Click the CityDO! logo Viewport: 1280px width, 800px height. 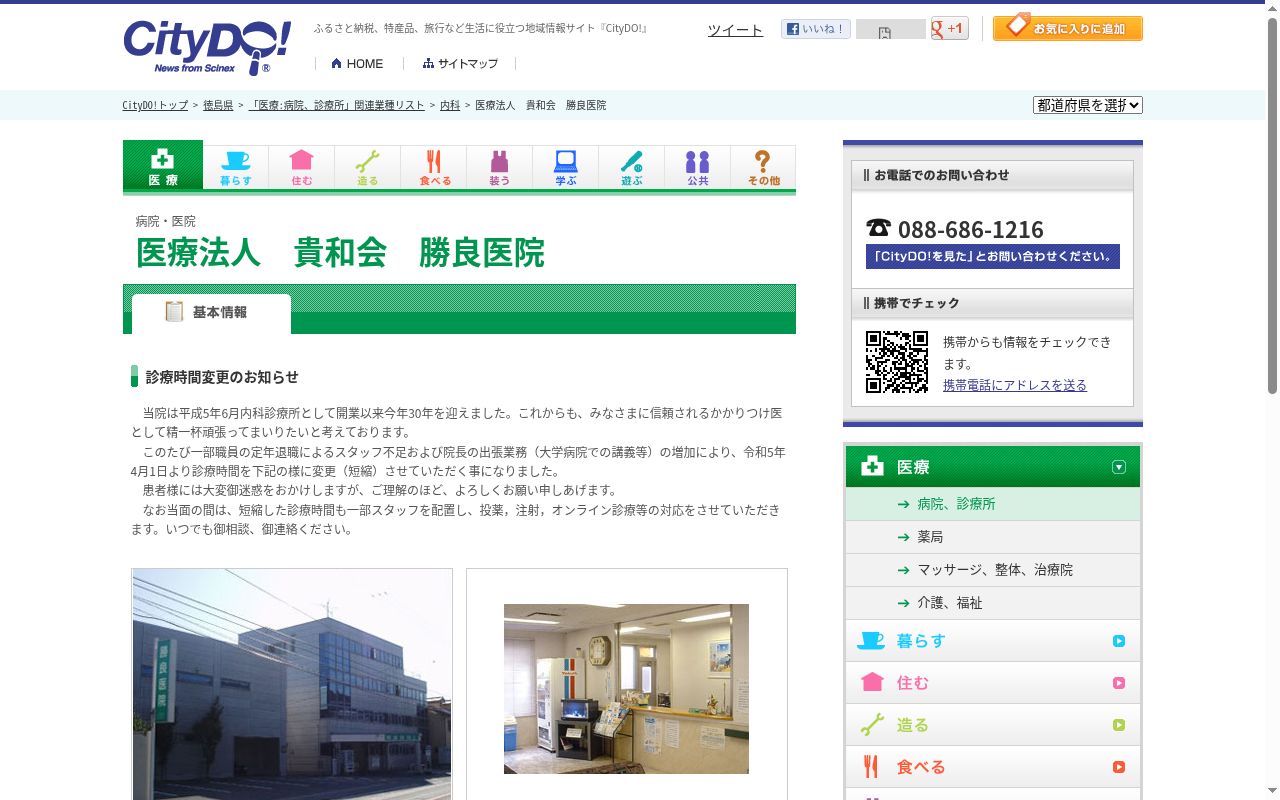point(207,47)
